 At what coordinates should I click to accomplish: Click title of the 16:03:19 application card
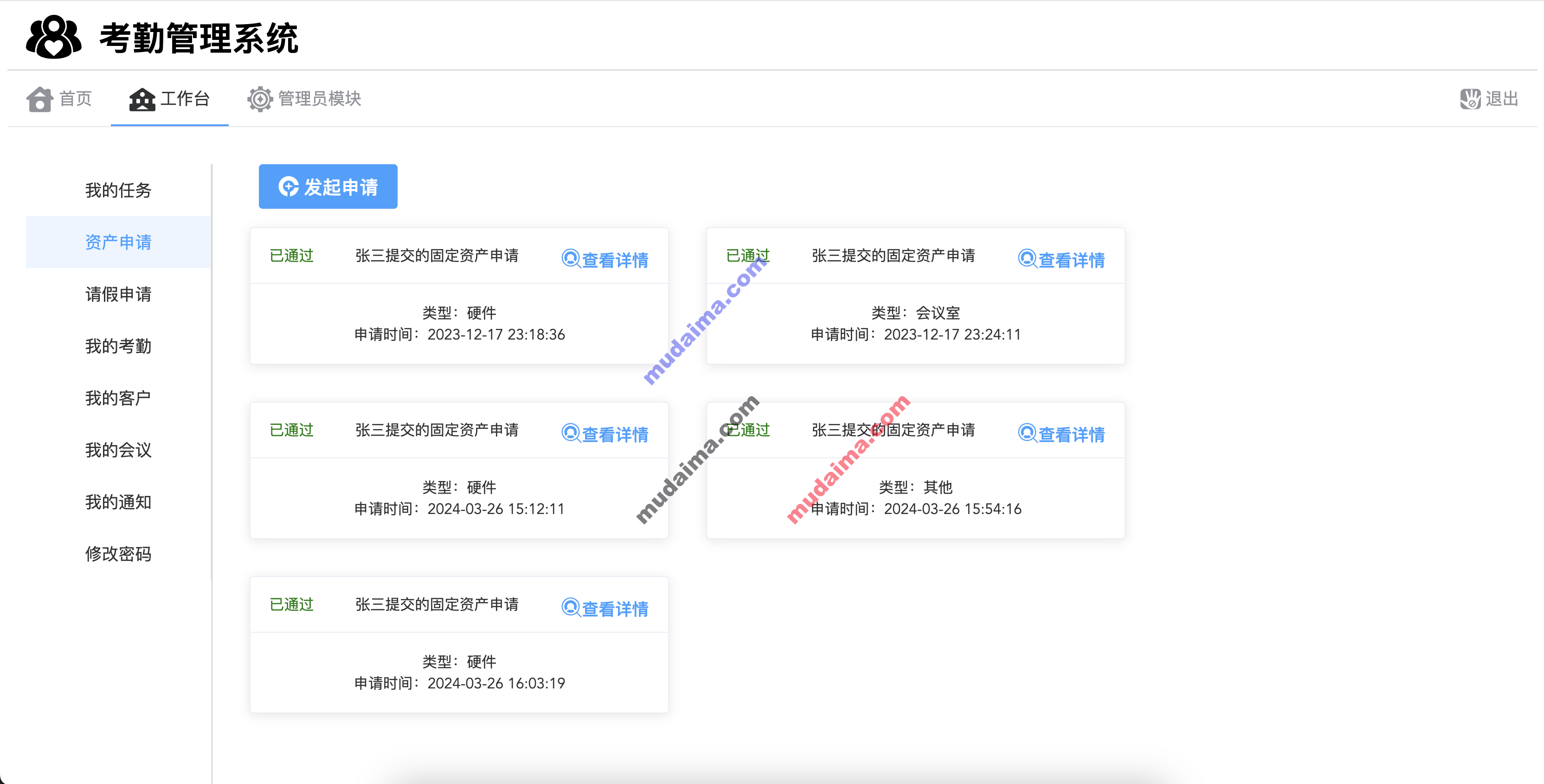coord(437,605)
